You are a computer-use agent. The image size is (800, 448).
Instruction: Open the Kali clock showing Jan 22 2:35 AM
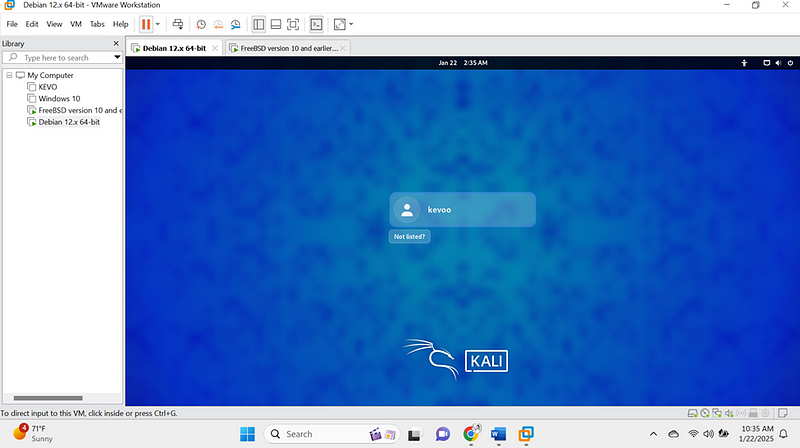[x=463, y=63]
